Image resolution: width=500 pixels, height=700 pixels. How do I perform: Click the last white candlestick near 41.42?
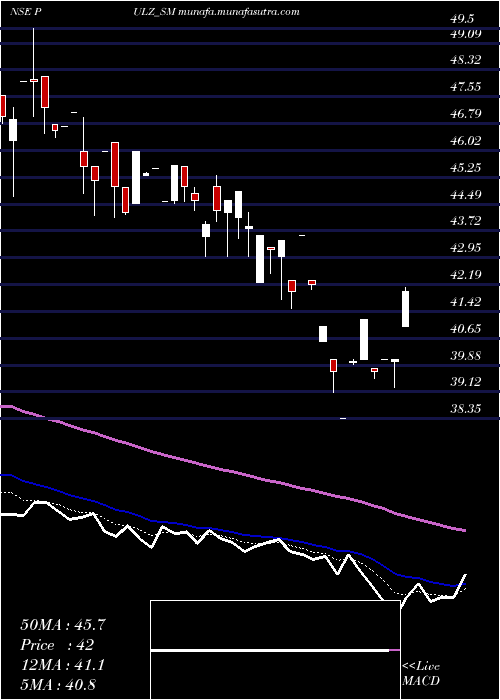[x=406, y=309]
